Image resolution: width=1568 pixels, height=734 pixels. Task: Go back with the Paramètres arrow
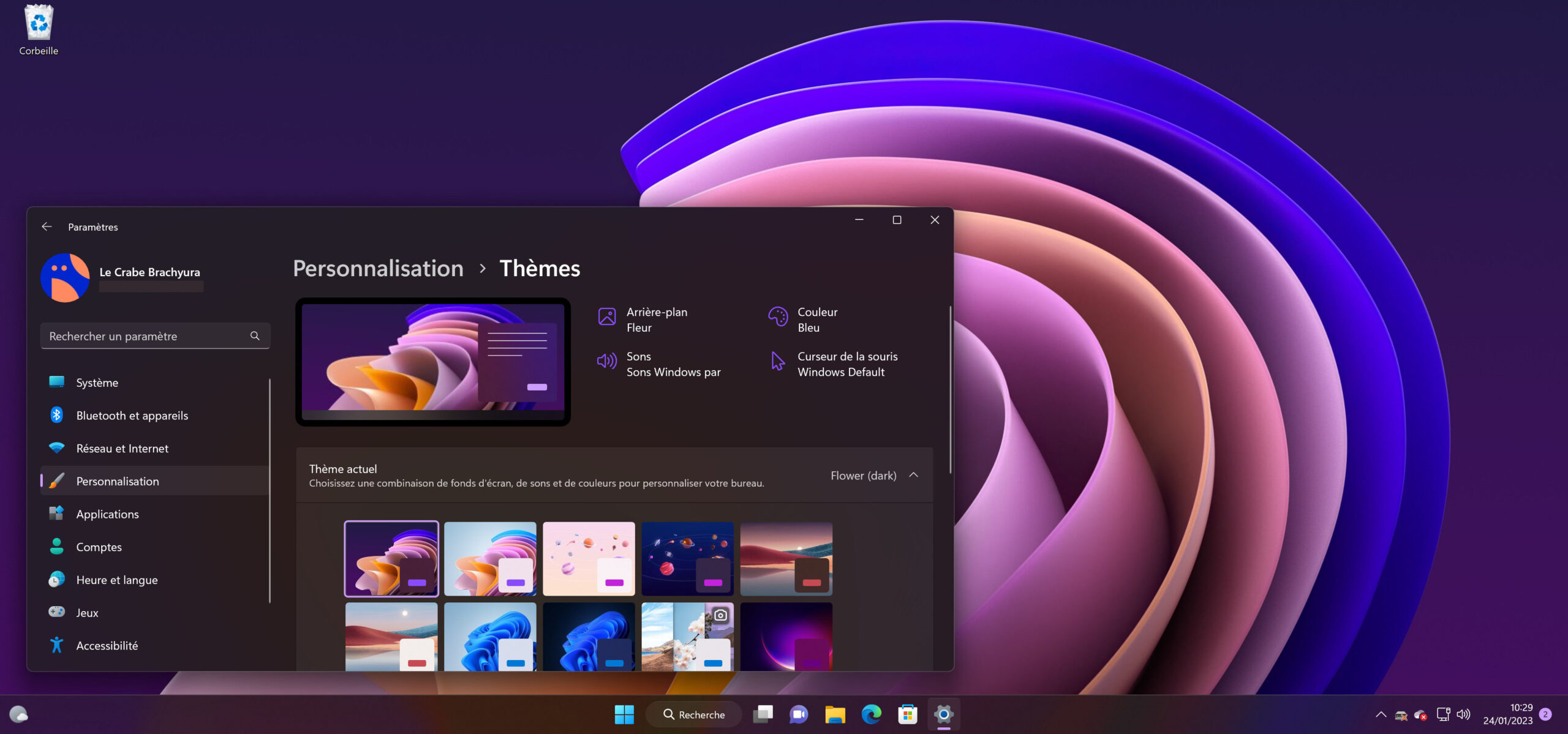pyautogui.click(x=47, y=227)
